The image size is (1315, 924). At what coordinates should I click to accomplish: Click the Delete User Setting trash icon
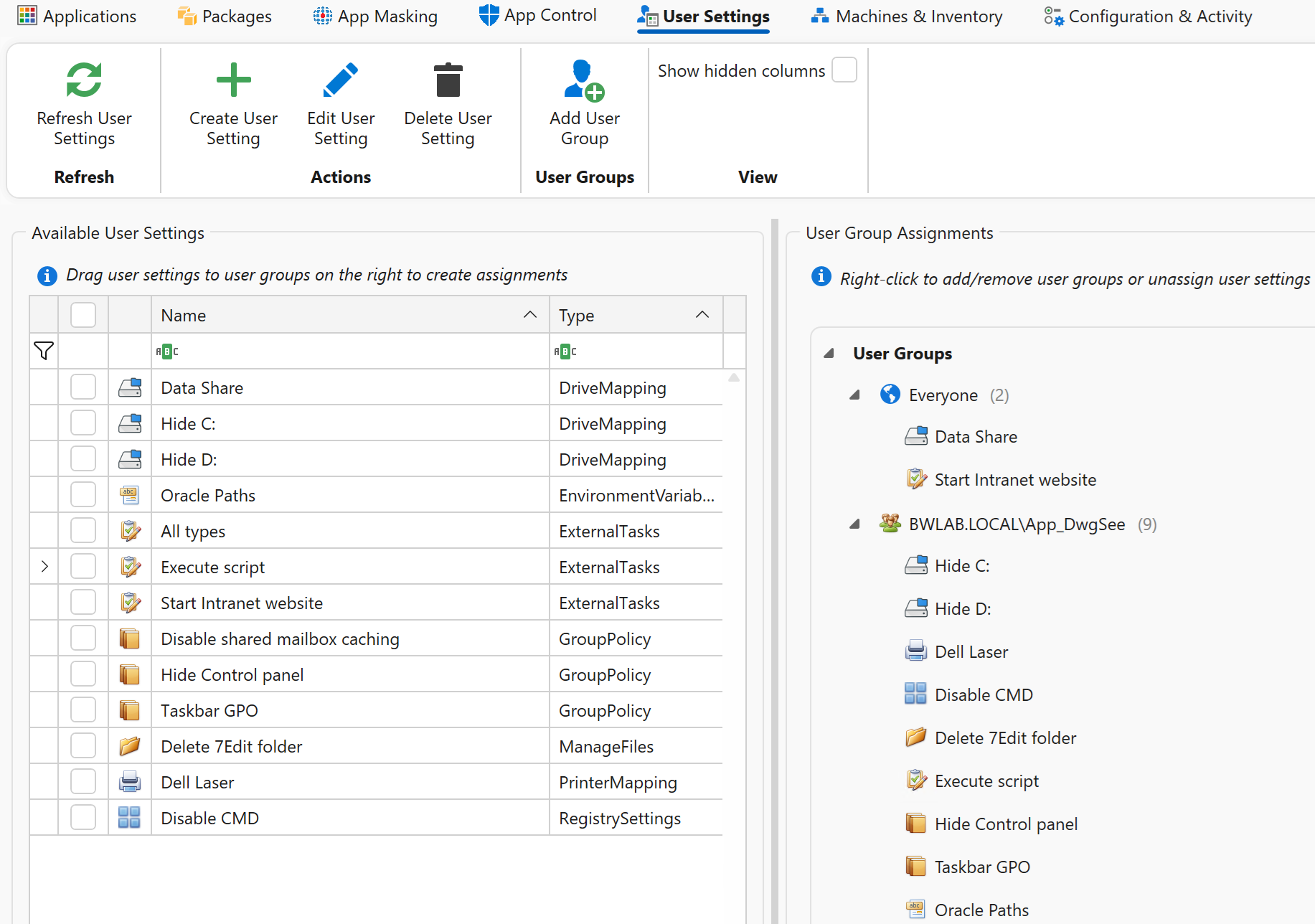448,80
